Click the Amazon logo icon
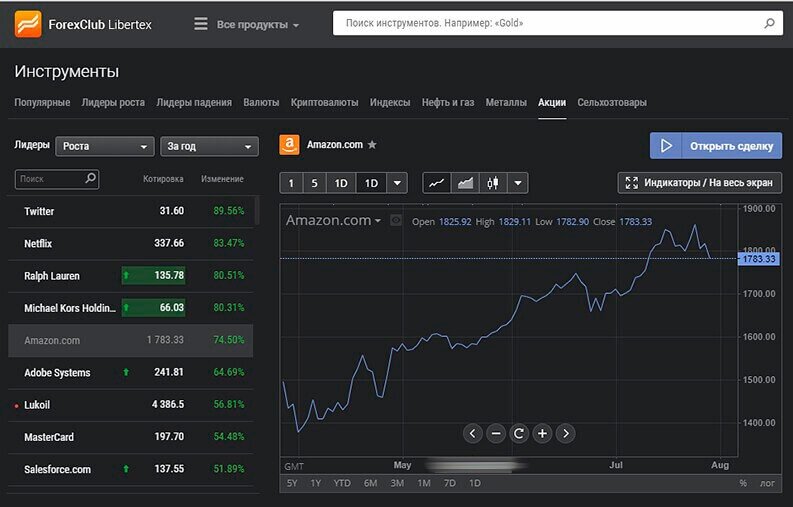 [x=289, y=145]
